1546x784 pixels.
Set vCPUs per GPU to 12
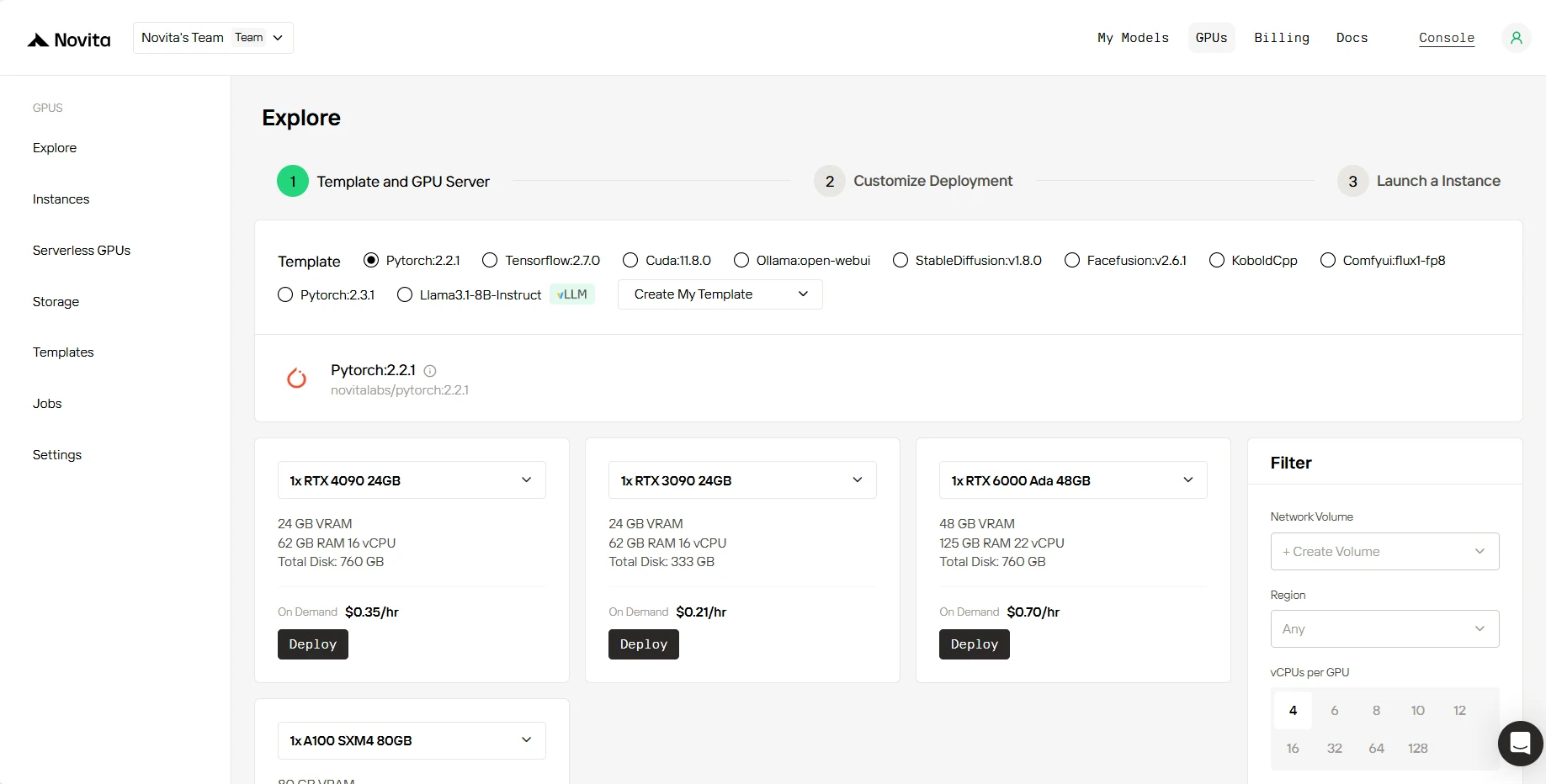point(1460,711)
